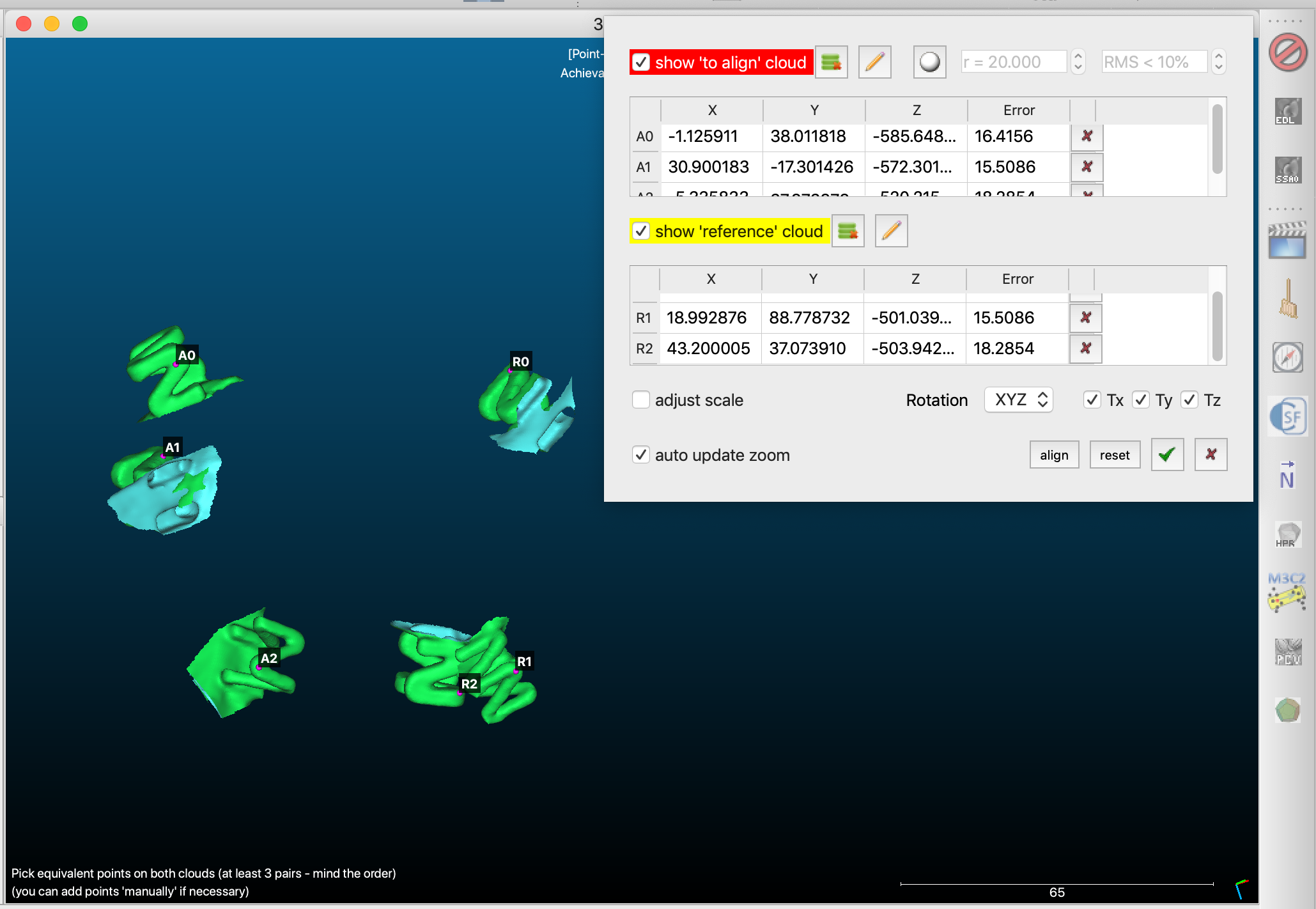
Task: Click the R0 point label in 3D view
Action: pyautogui.click(x=521, y=362)
